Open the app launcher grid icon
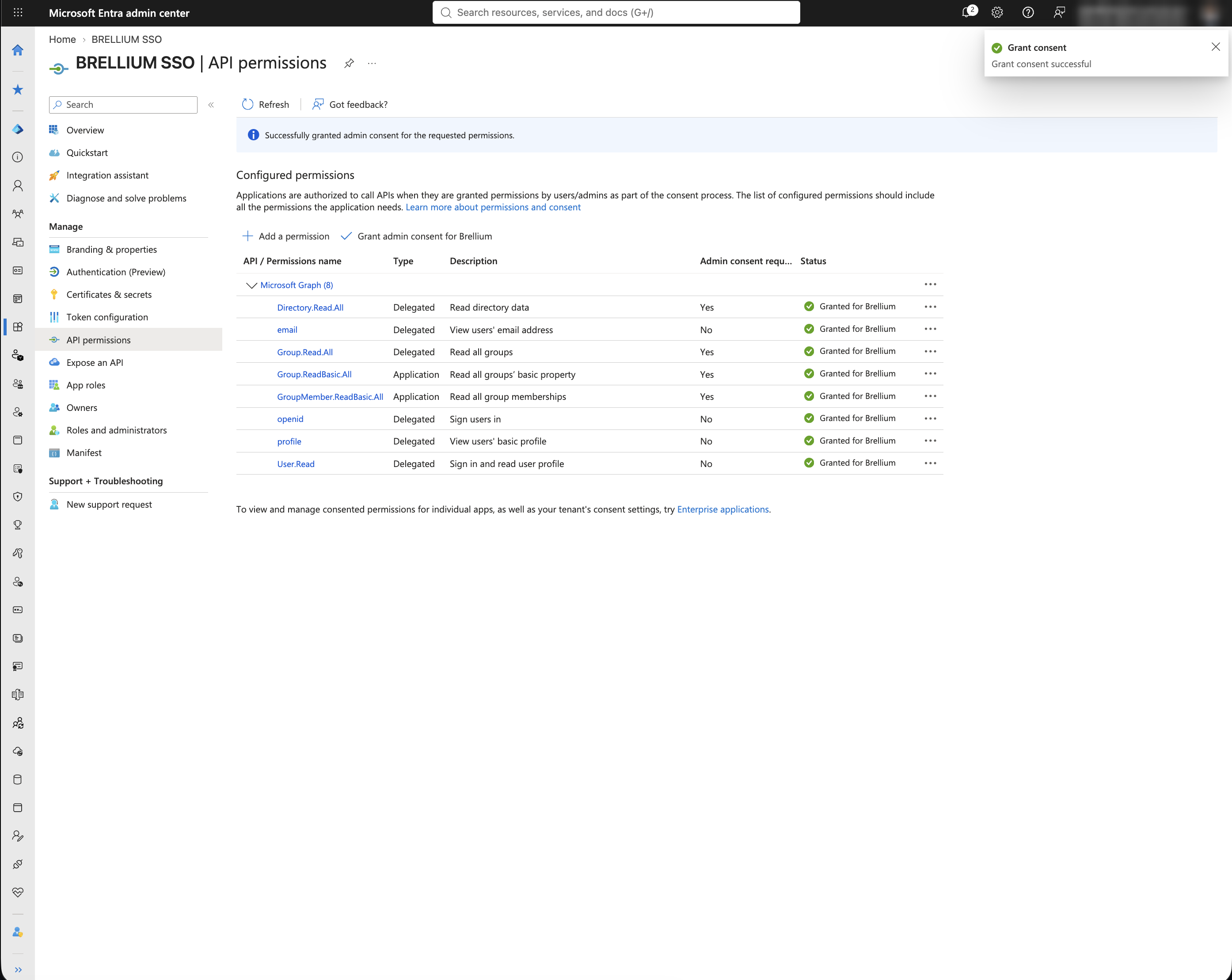Screen dimensions: 1232x980 click(x=18, y=12)
